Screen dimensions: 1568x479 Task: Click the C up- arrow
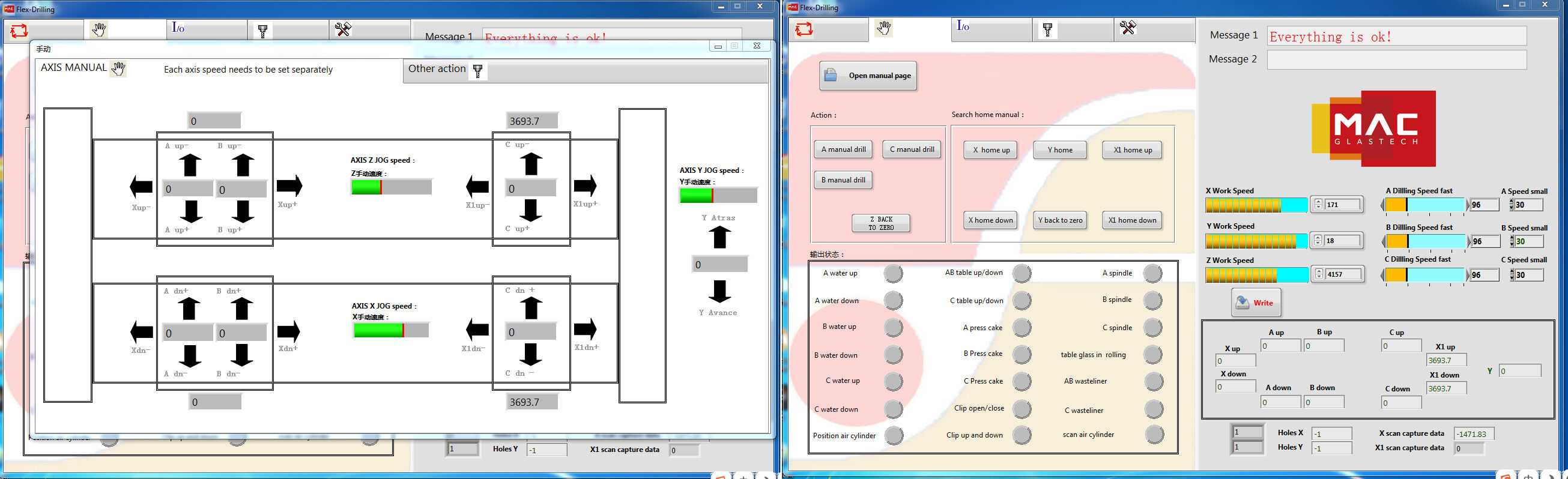click(x=531, y=164)
